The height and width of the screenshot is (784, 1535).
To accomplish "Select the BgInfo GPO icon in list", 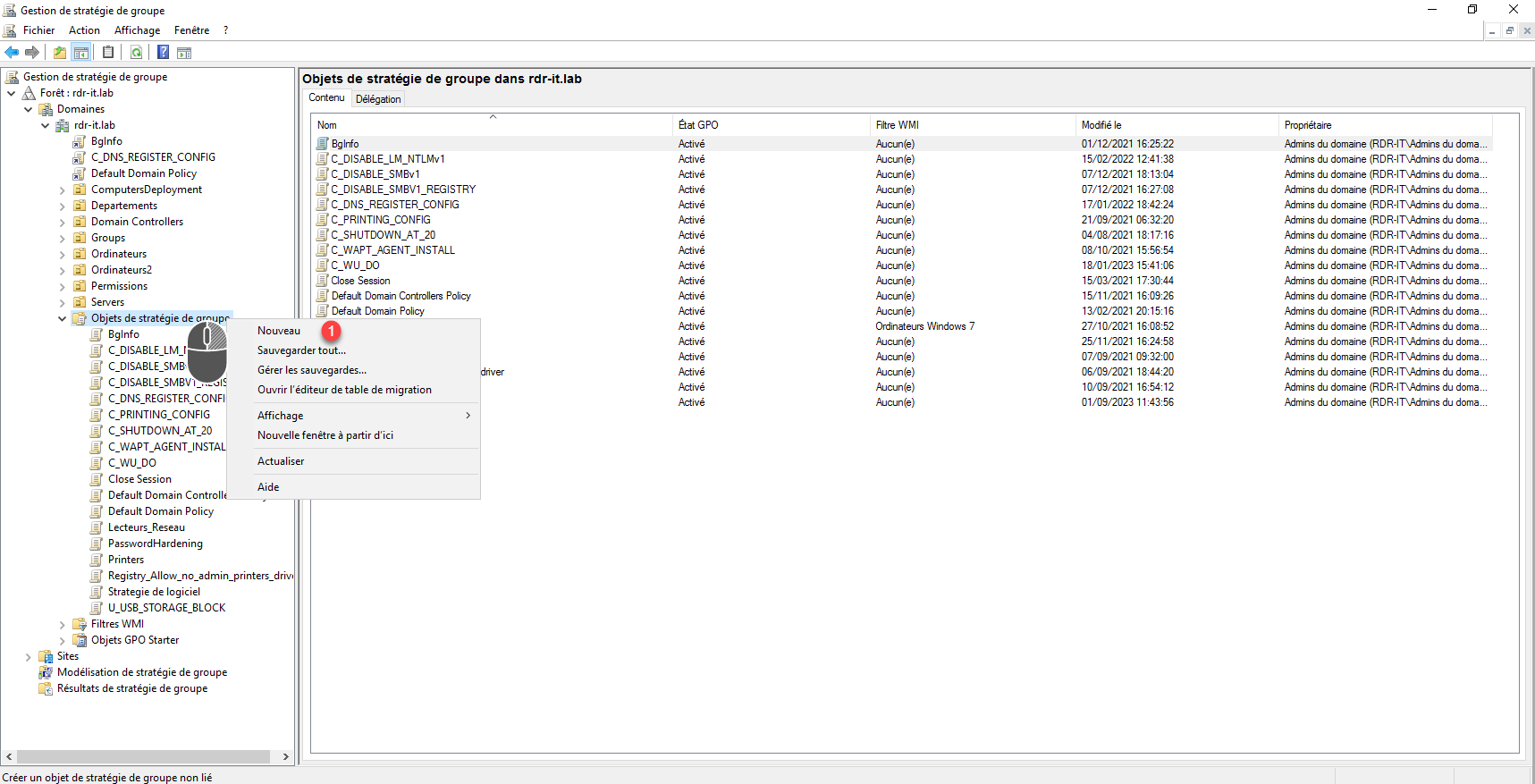I will coord(323,144).
